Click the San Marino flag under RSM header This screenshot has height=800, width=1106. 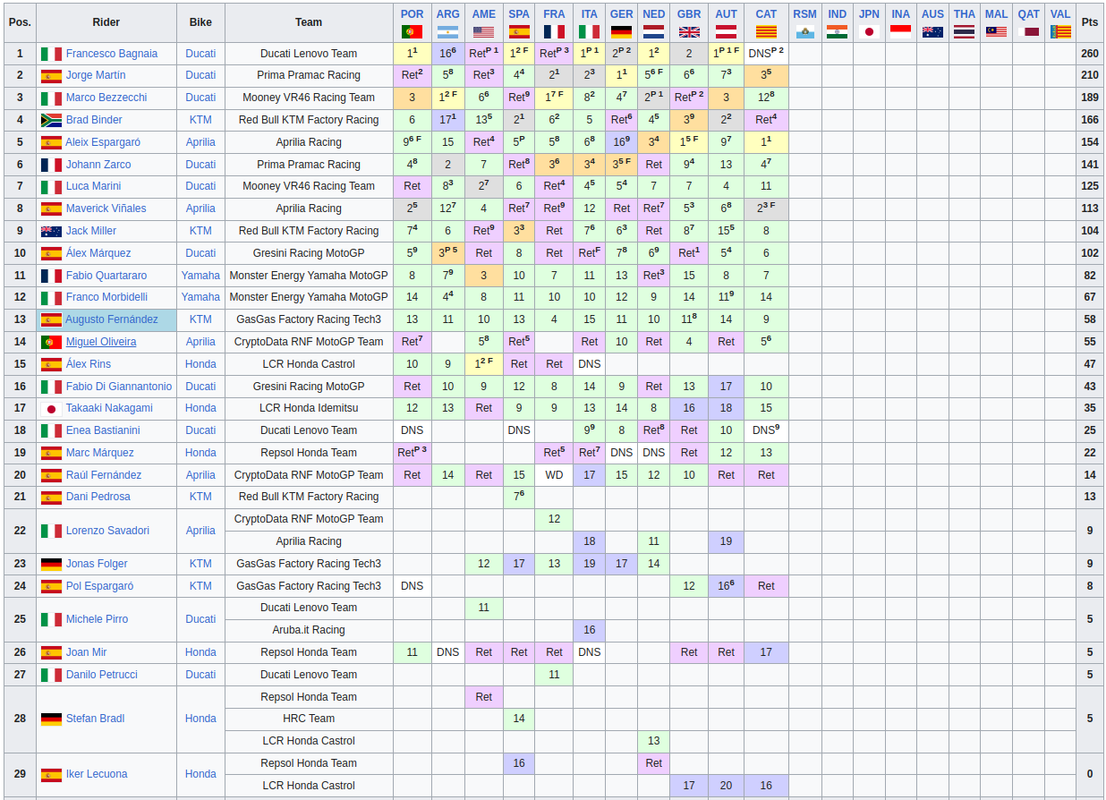coord(805,32)
